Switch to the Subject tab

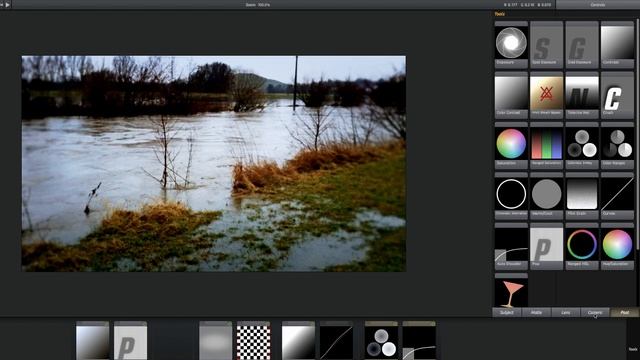[x=507, y=313]
